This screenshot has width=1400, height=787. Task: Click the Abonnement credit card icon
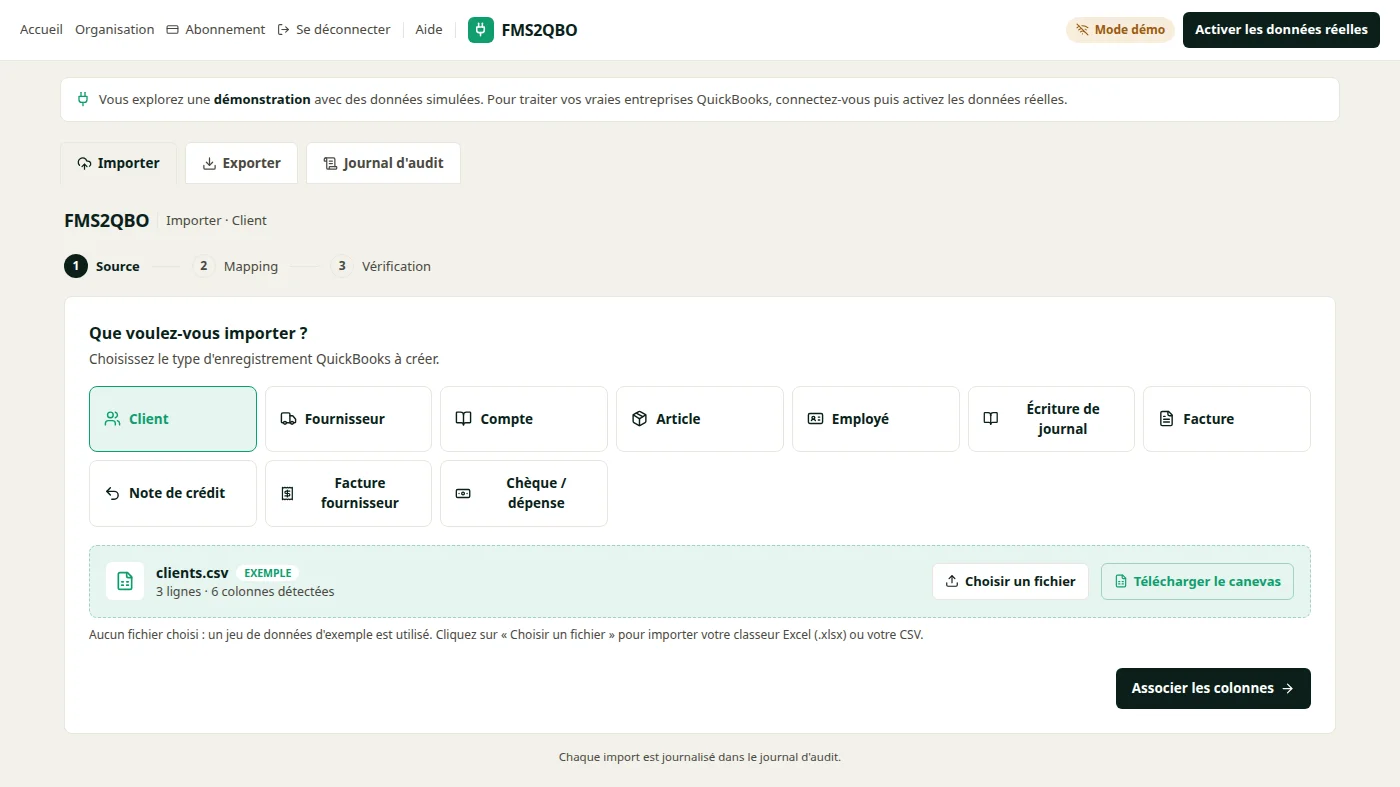tap(173, 30)
